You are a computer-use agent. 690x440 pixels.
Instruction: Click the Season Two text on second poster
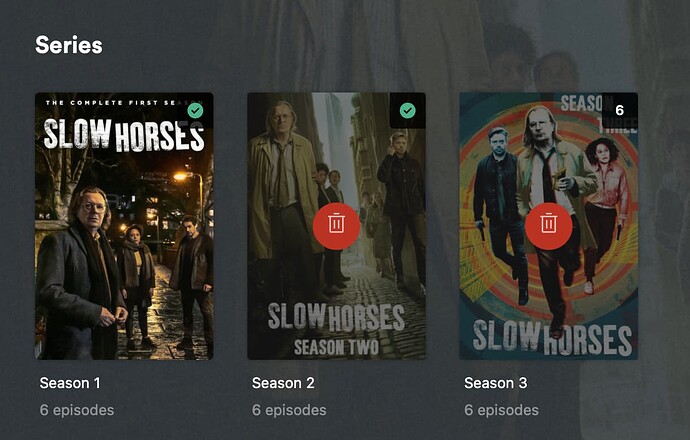pos(336,347)
